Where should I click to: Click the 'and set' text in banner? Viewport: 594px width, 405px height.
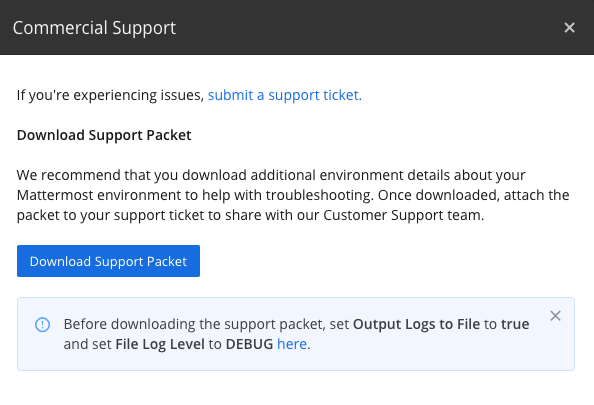(88, 344)
